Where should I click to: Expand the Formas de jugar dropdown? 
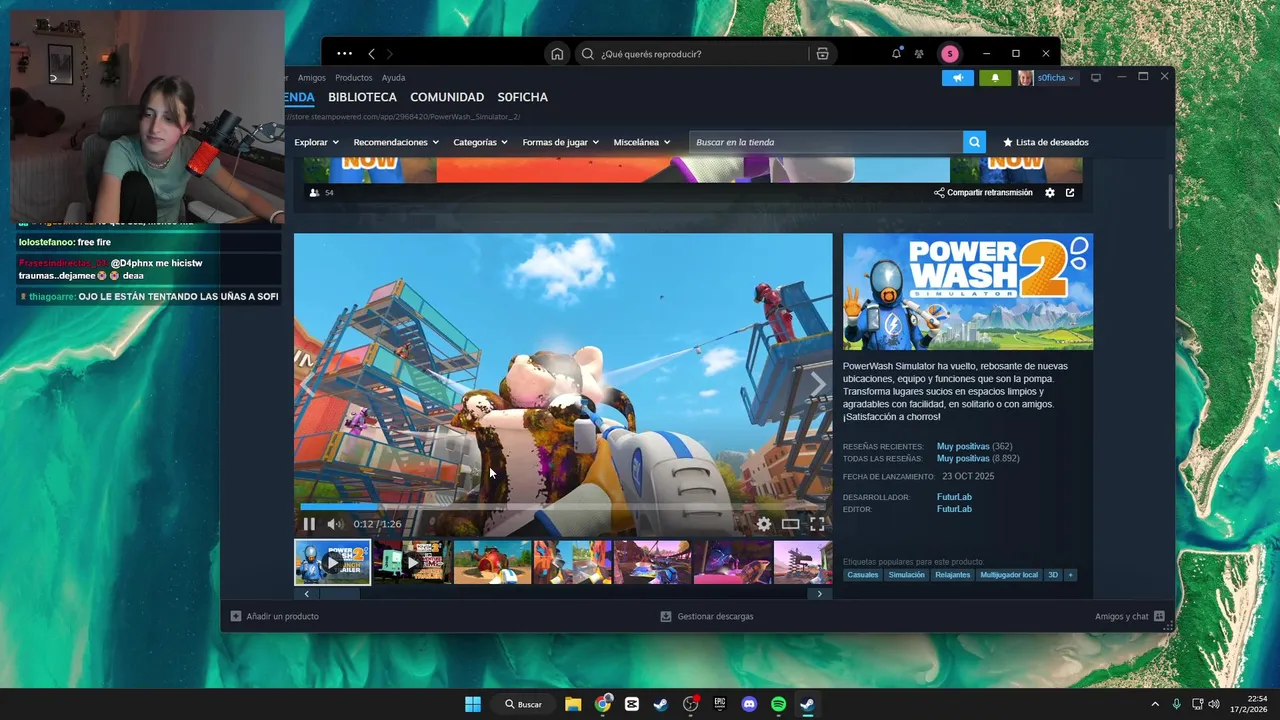(560, 142)
